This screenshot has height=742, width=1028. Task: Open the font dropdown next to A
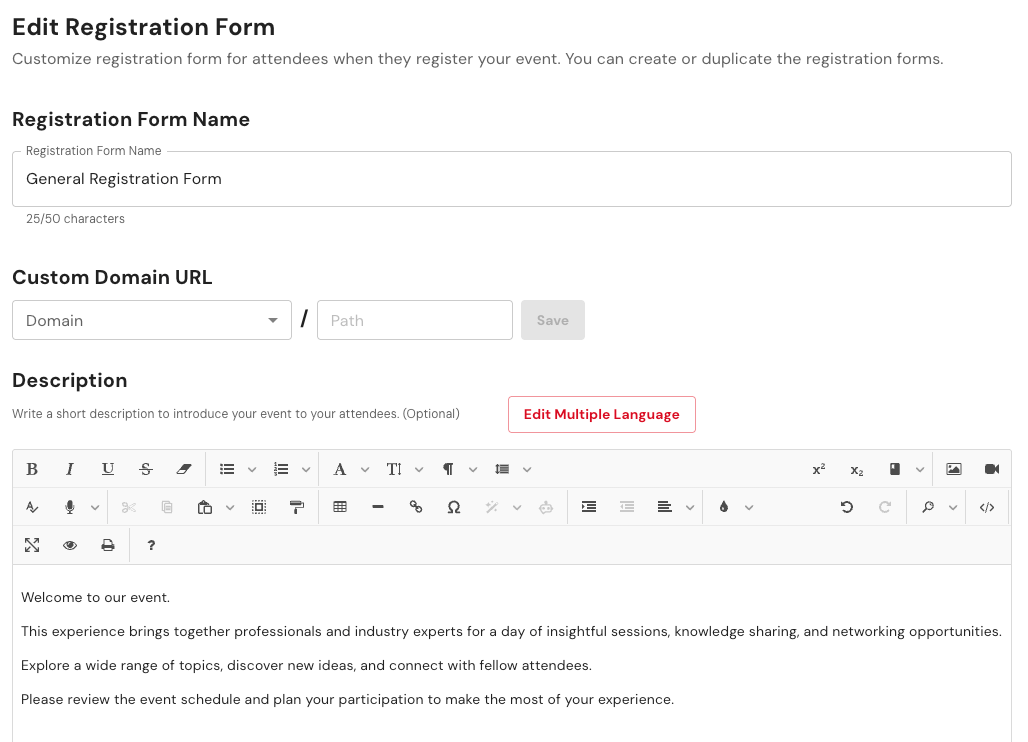[x=365, y=470]
